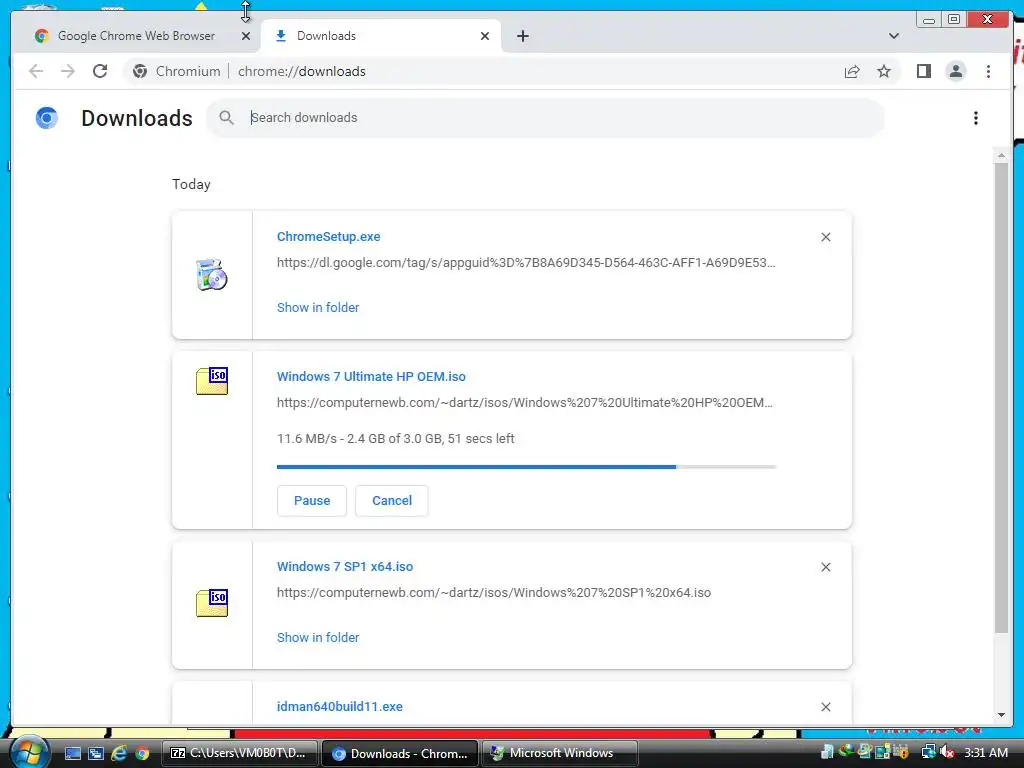Open a new tab with plus button

(522, 37)
